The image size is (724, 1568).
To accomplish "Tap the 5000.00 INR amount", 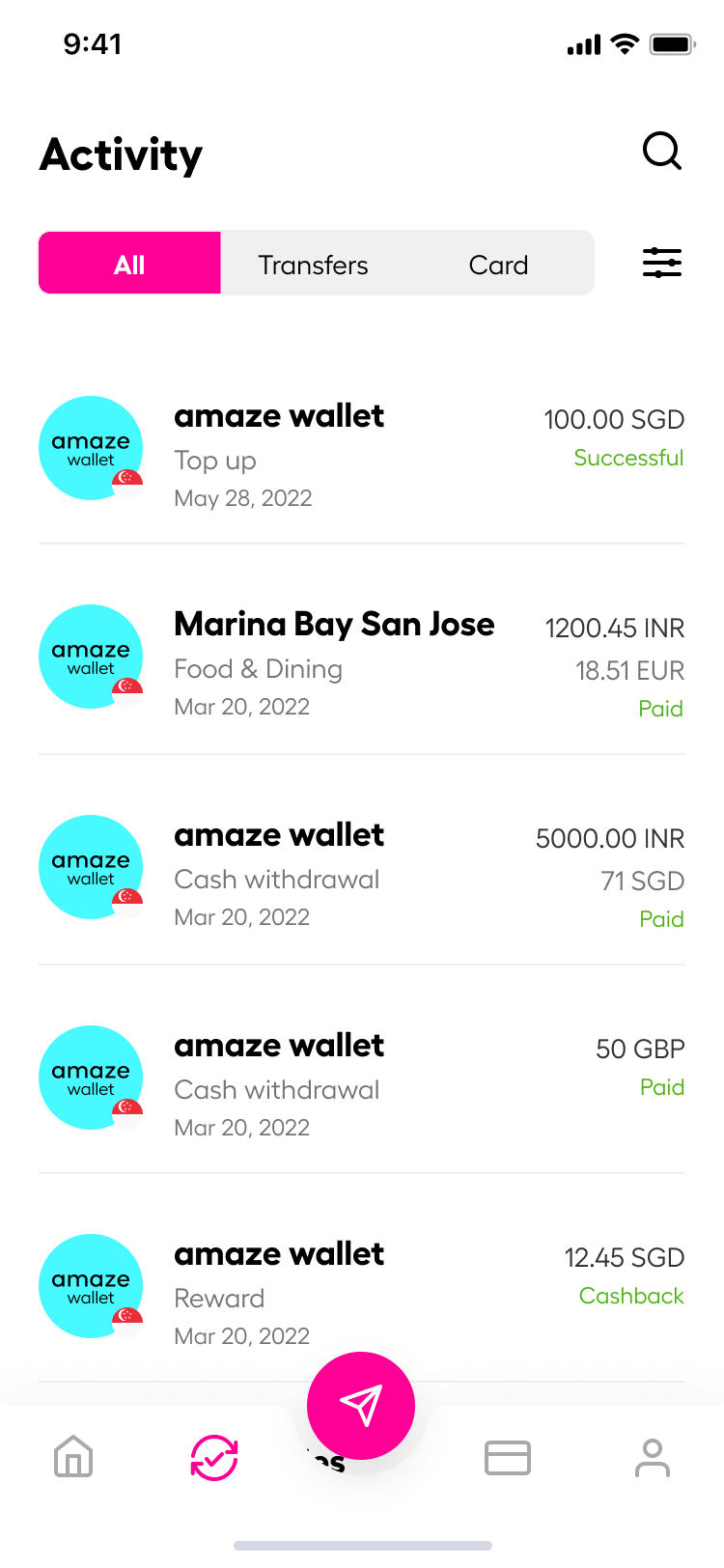I will click(610, 839).
